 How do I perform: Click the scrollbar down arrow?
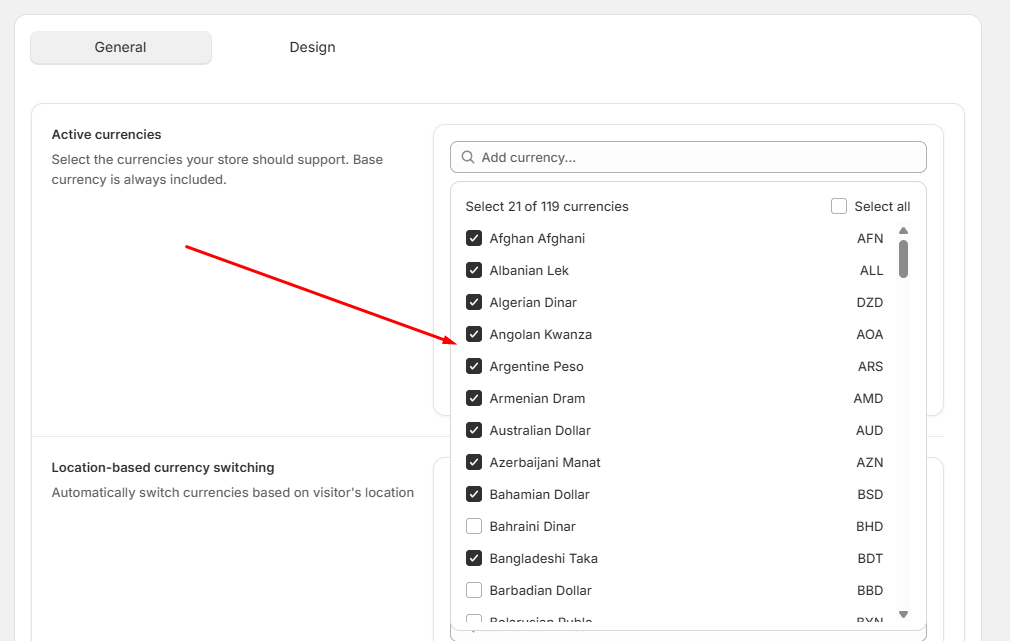click(x=903, y=614)
